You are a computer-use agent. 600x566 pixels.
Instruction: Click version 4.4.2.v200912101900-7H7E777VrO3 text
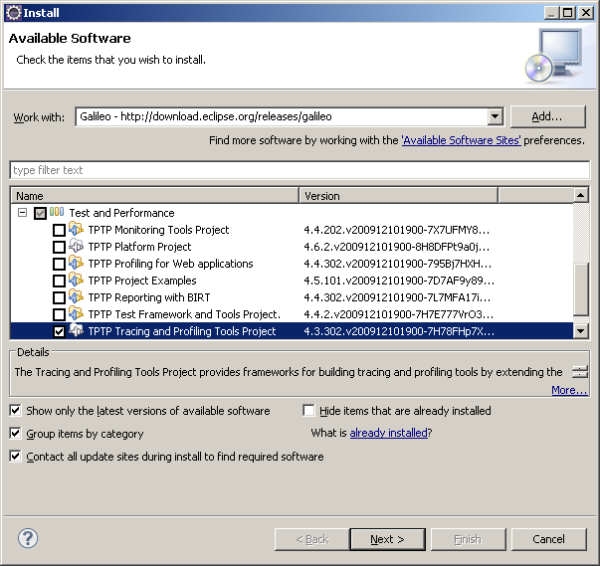[x=398, y=314]
